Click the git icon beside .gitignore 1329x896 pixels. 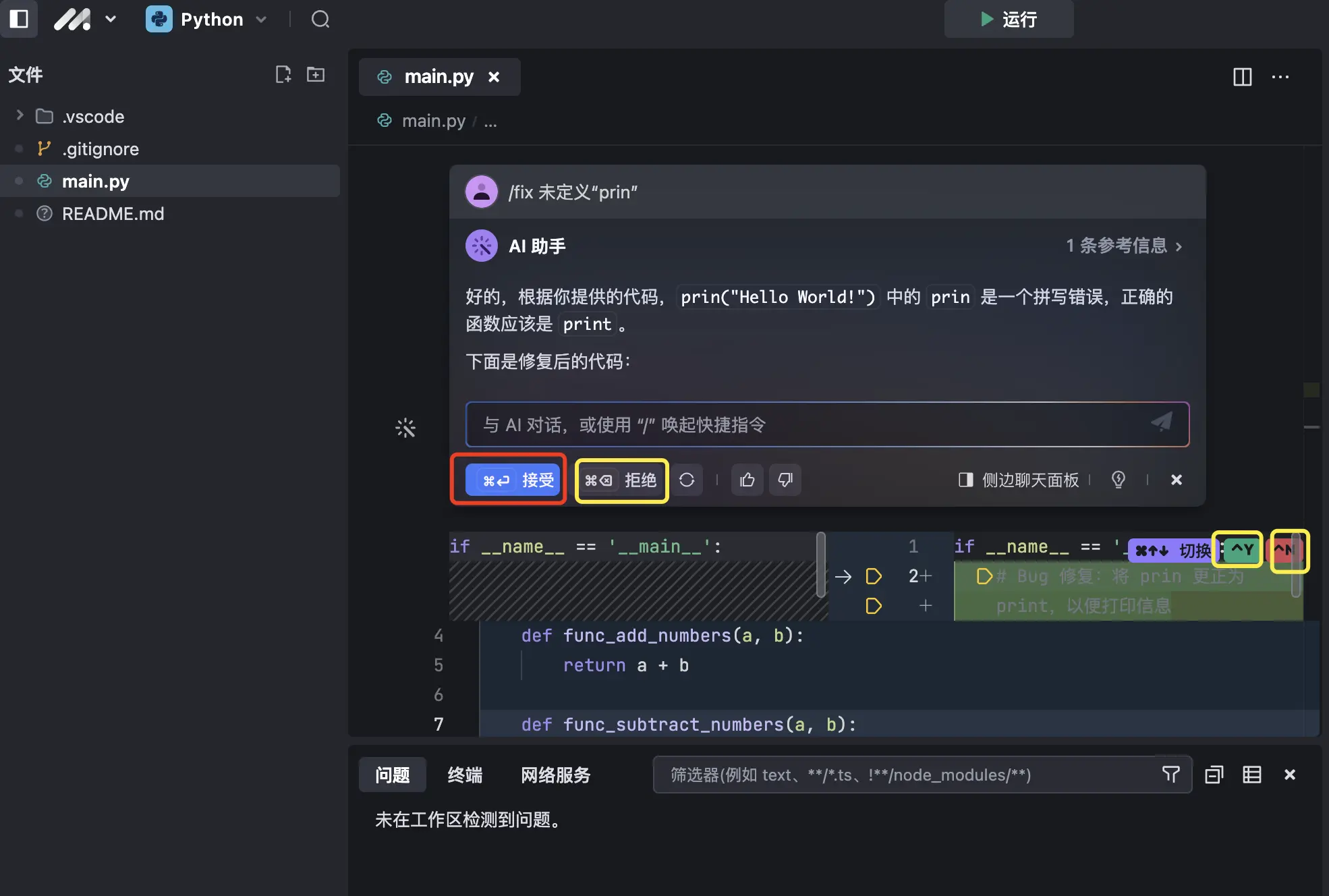pos(44,148)
